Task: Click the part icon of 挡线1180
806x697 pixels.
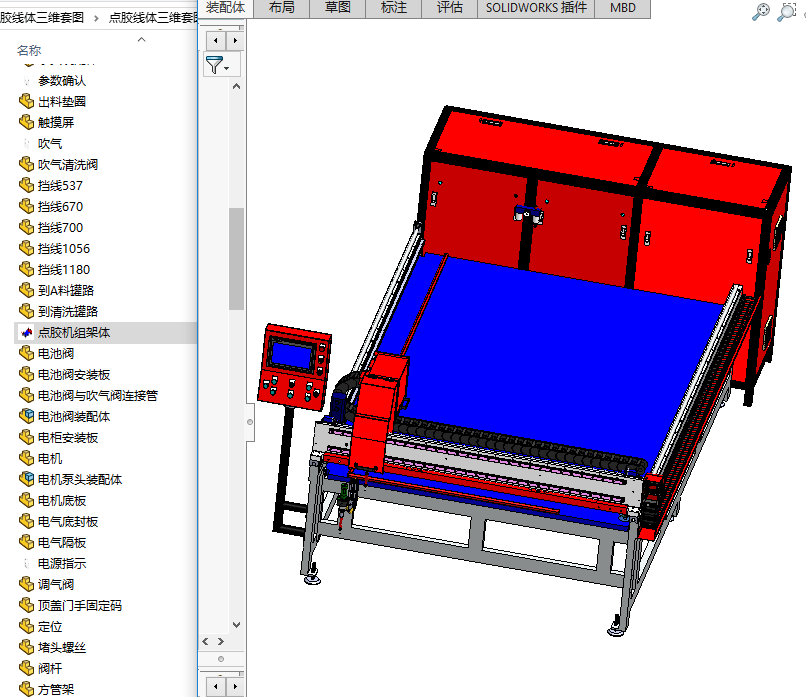Action: click(27, 269)
